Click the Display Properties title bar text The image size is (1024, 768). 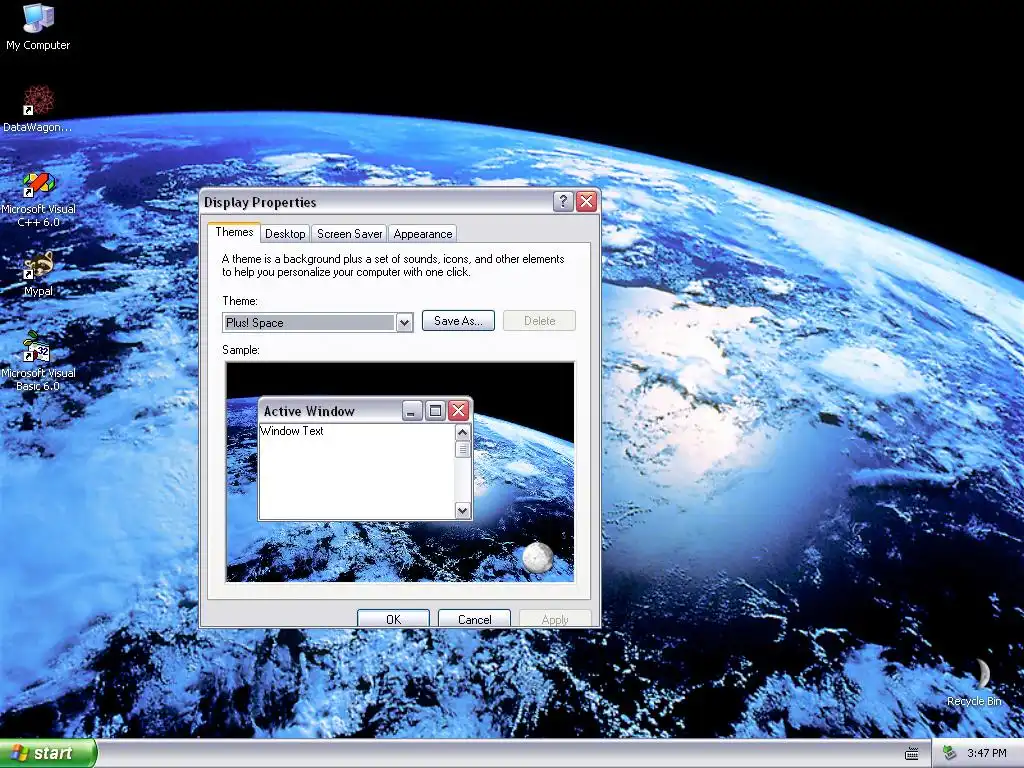coord(260,202)
